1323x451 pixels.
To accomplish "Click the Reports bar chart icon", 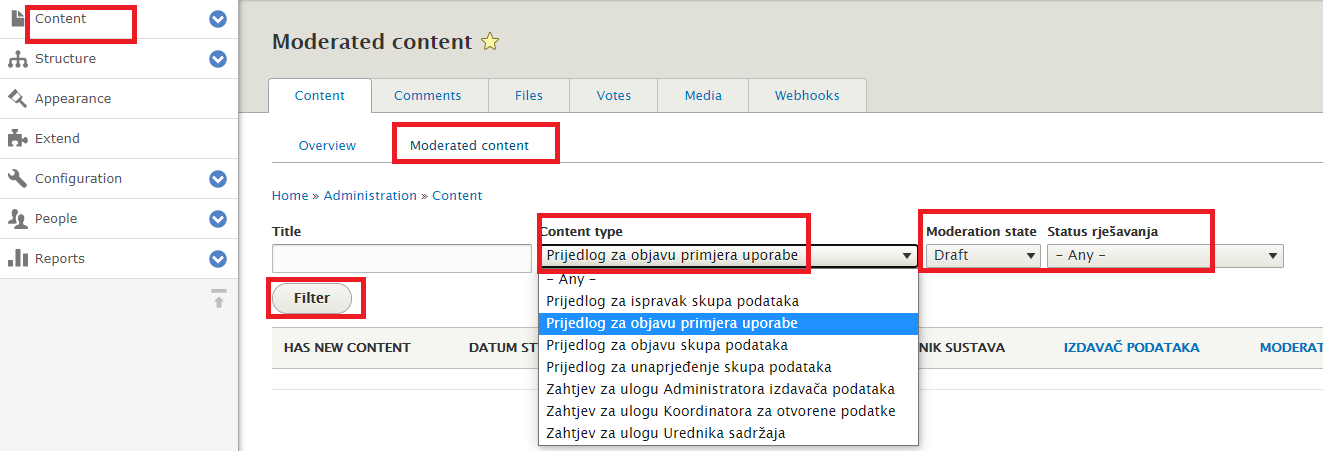I will point(17,259).
